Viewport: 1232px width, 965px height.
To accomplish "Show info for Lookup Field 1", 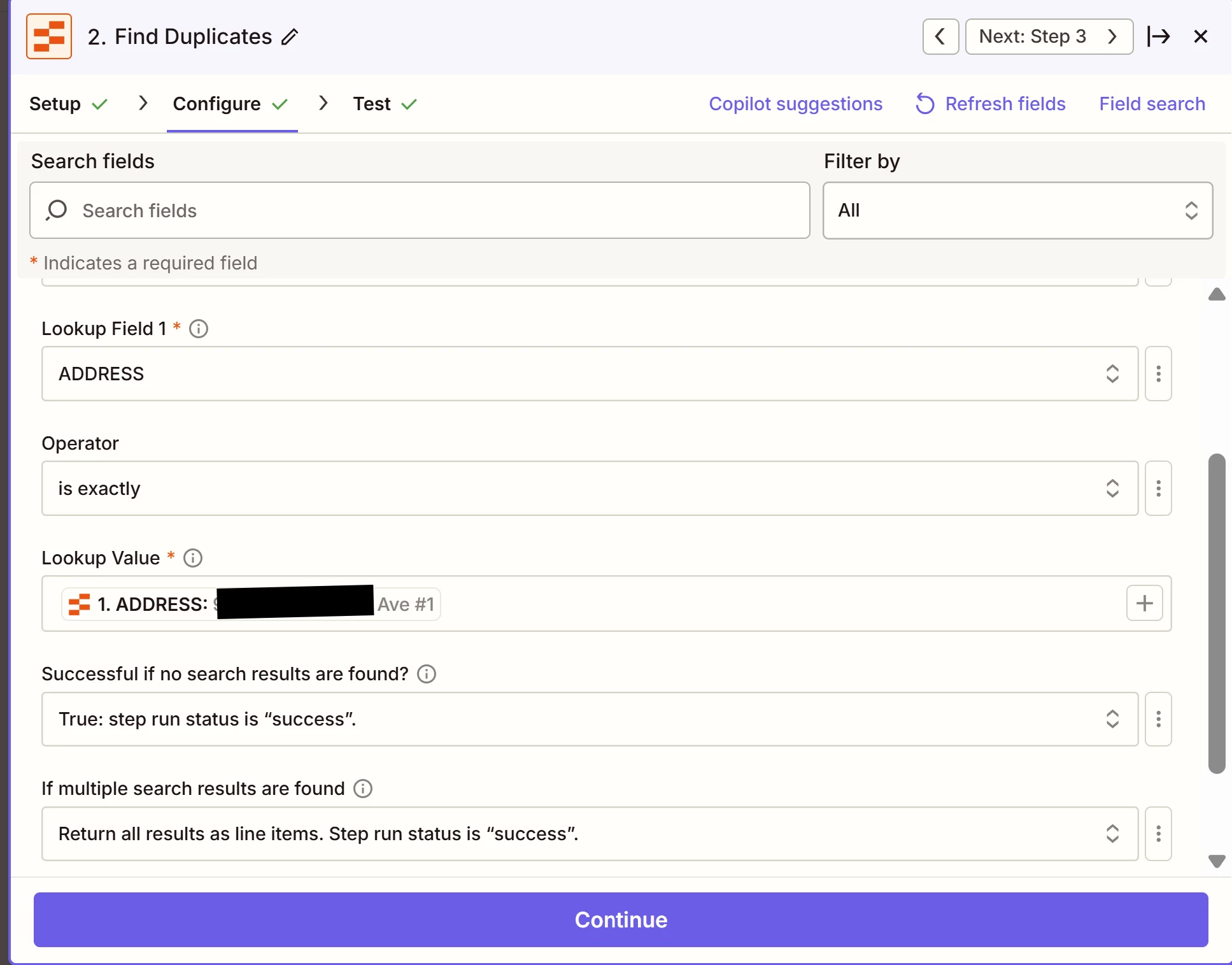I will pyautogui.click(x=199, y=329).
